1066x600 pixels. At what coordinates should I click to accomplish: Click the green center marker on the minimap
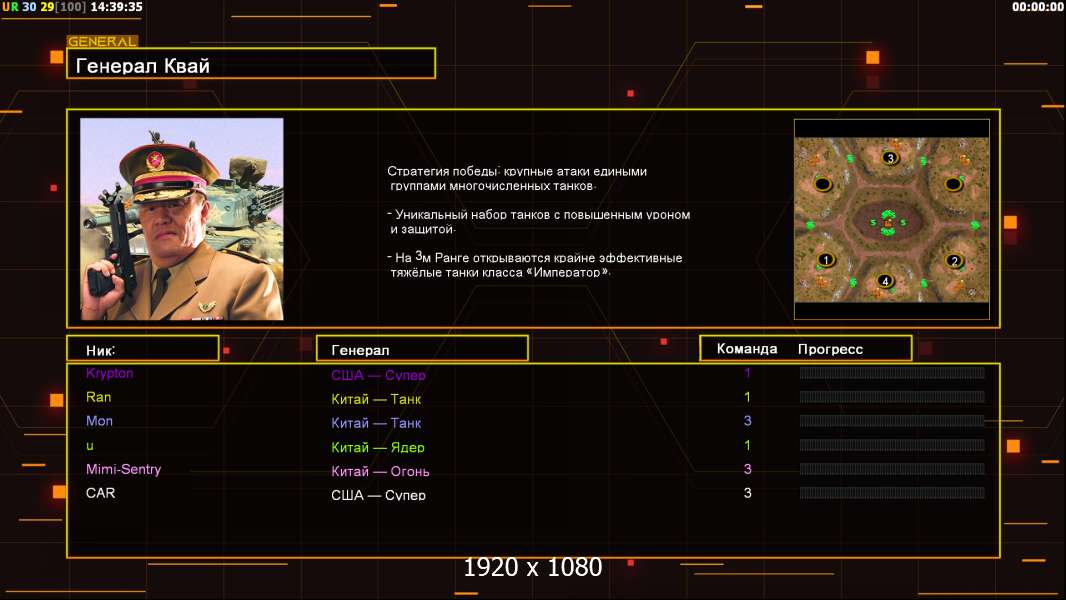tap(888, 222)
